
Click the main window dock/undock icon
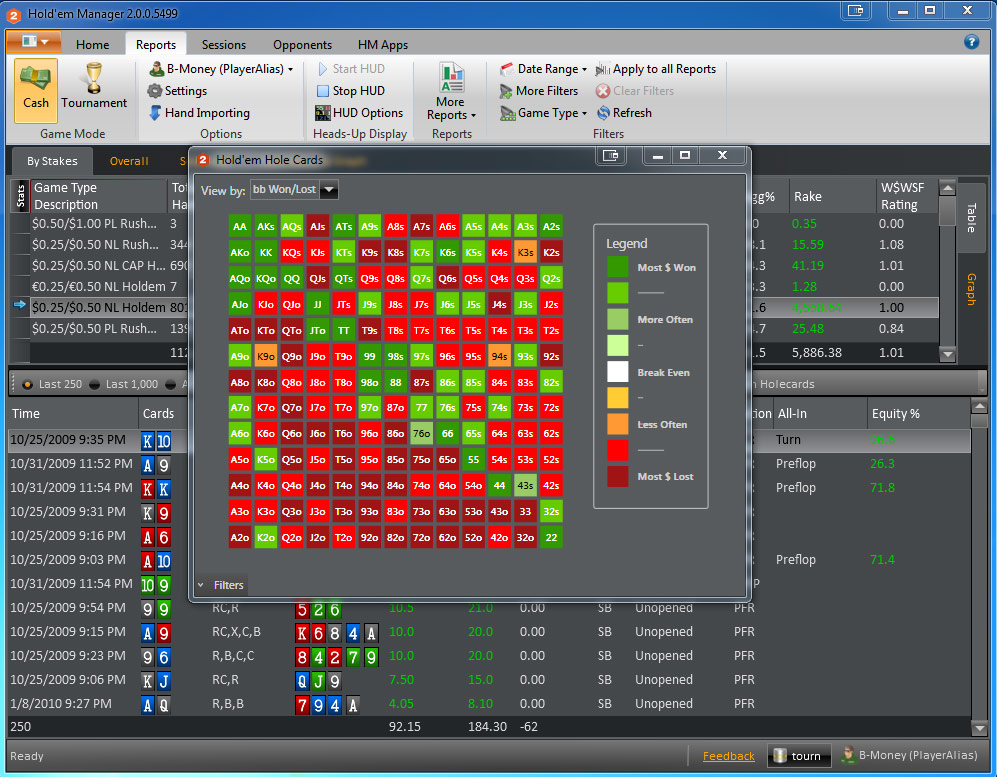[x=856, y=10]
